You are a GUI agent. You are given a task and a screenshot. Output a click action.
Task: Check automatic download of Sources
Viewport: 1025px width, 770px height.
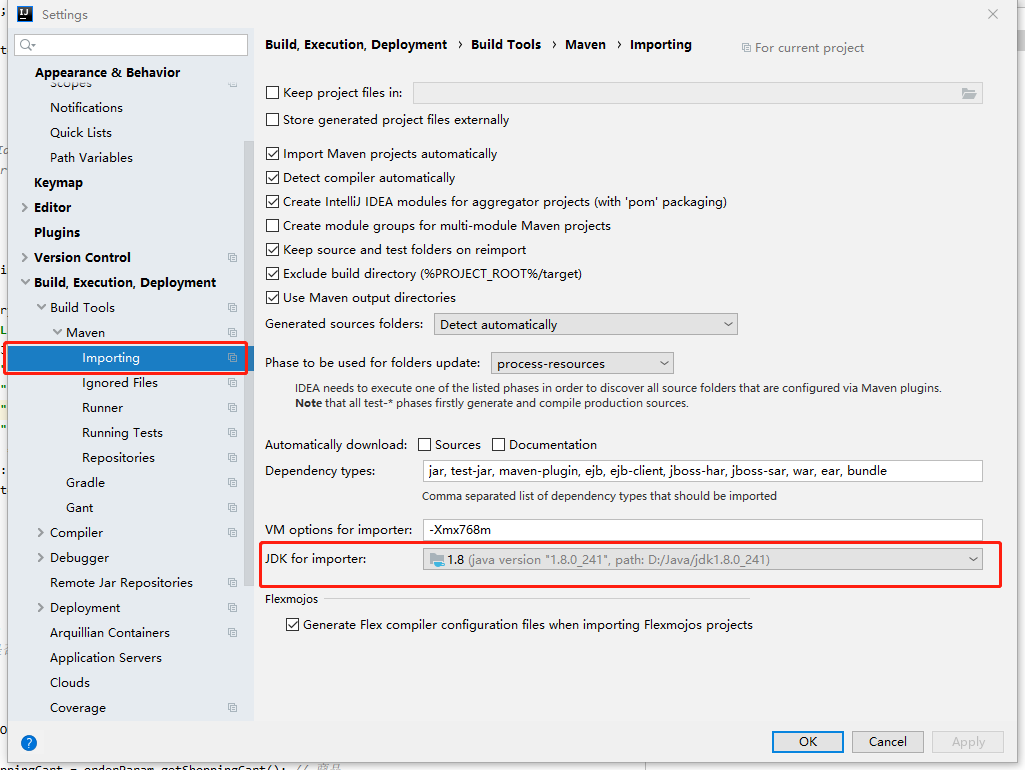[424, 445]
